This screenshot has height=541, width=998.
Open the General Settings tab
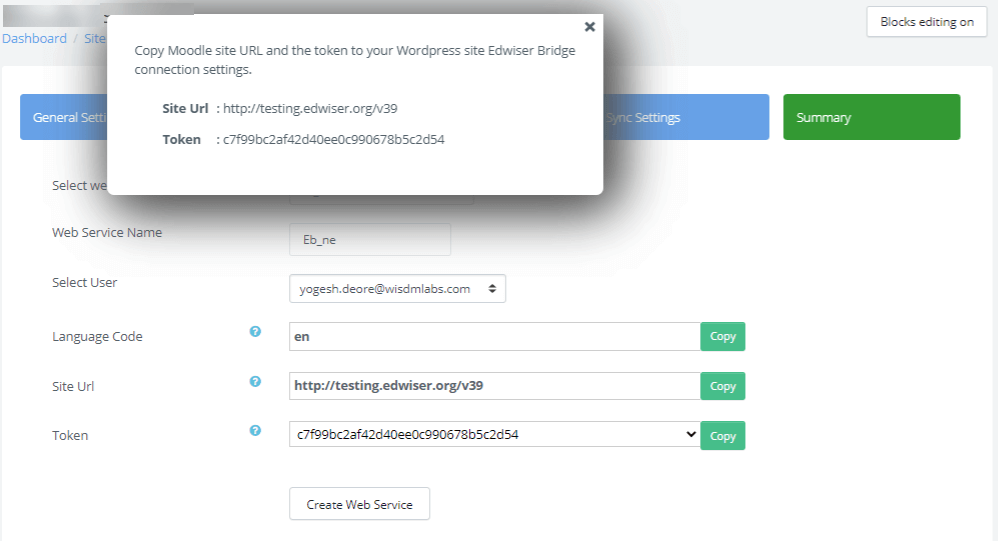tap(64, 117)
